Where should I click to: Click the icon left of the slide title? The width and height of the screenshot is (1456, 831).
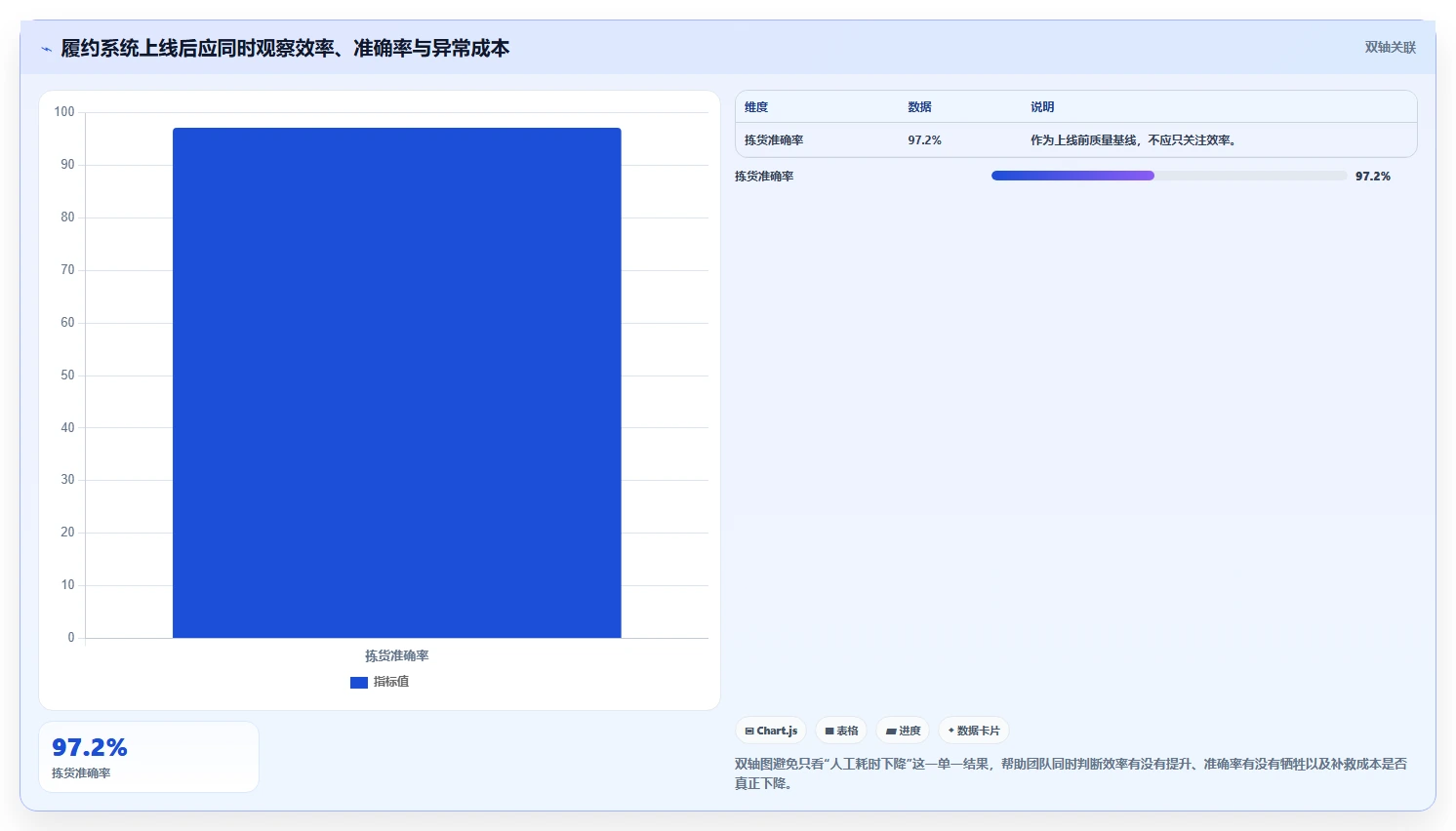46,49
